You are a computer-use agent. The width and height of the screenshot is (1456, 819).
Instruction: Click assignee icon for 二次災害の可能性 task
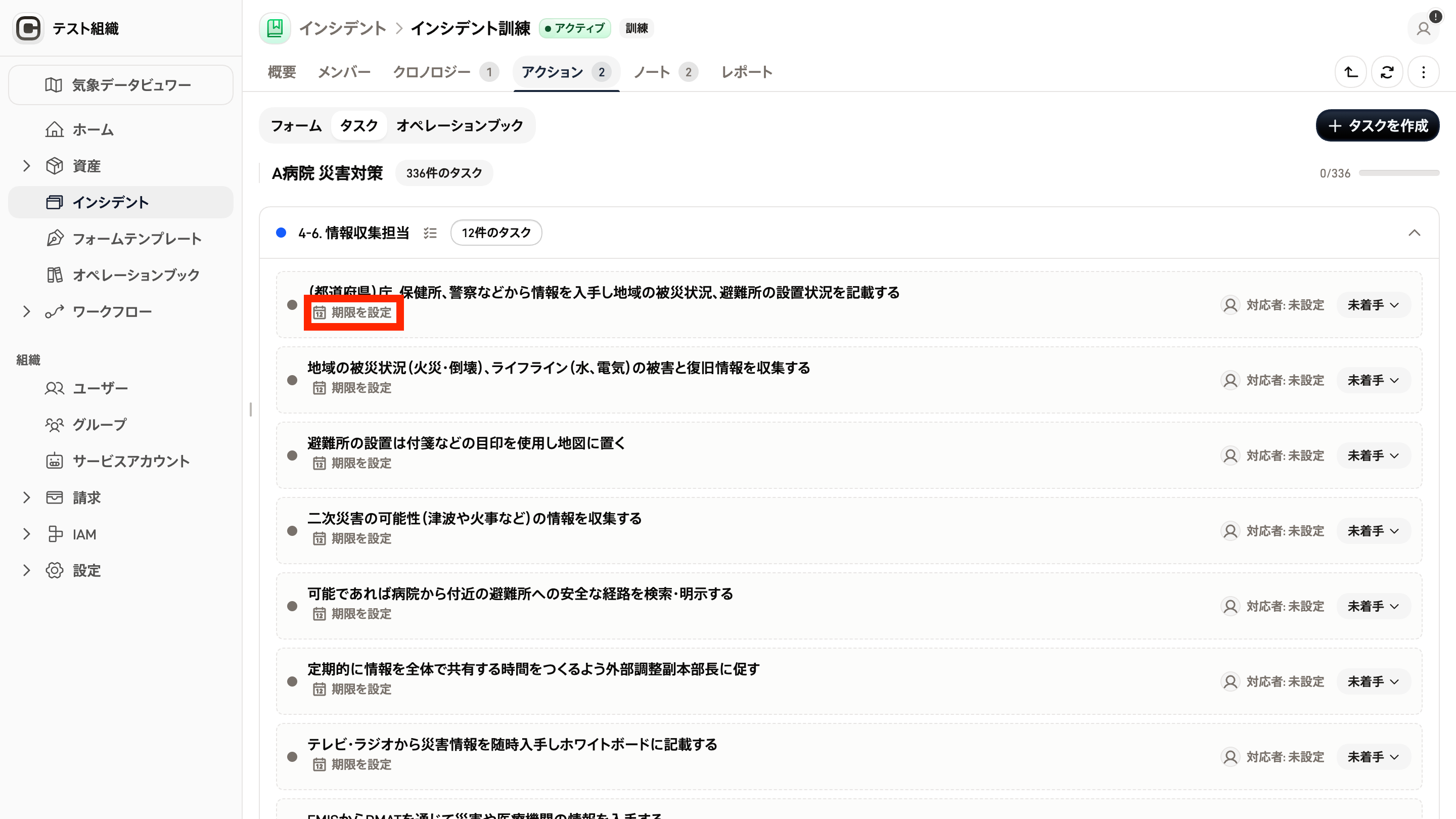[1230, 531]
